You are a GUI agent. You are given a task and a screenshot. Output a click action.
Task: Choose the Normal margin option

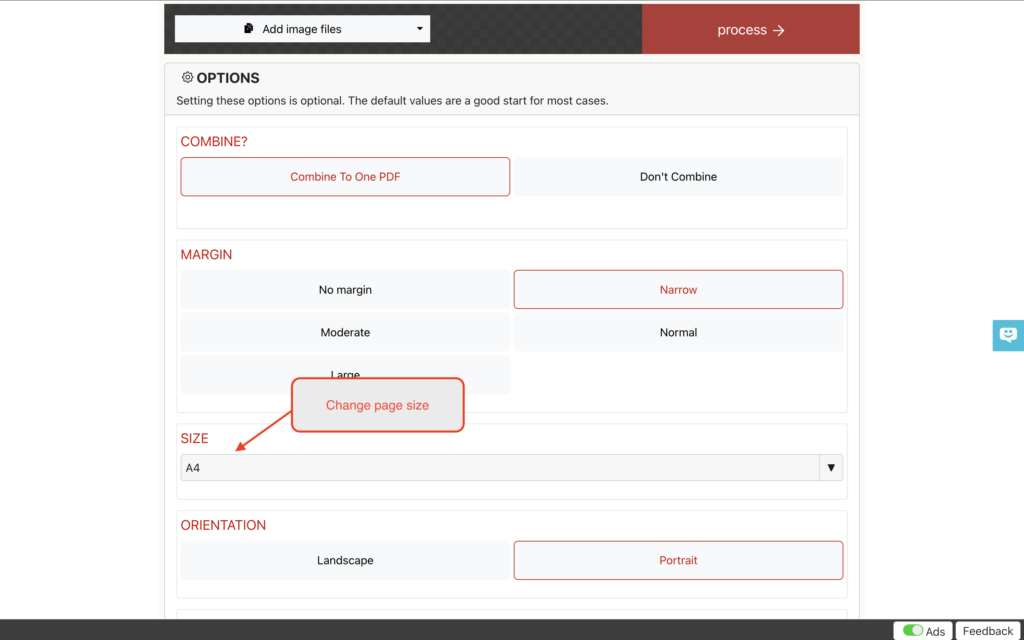click(x=678, y=332)
